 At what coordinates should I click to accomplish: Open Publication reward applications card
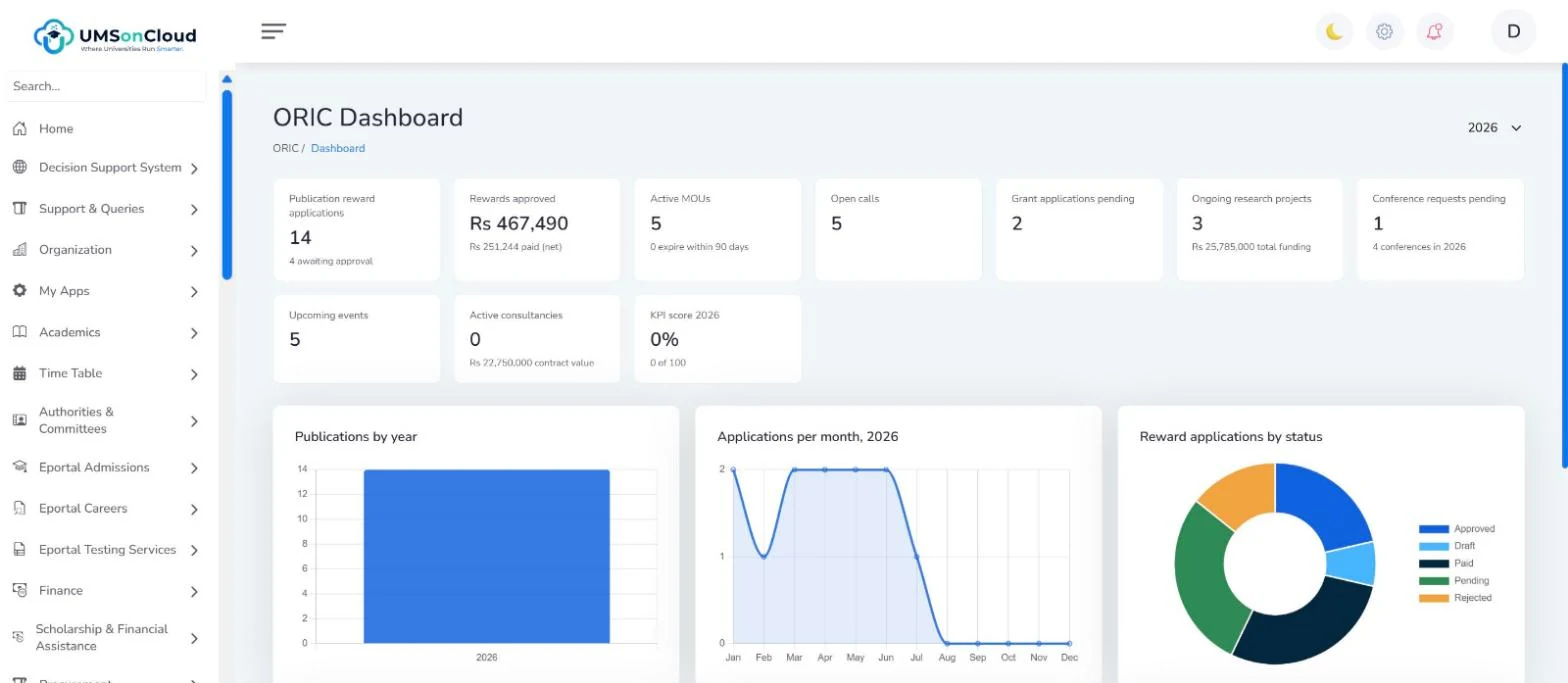pos(356,230)
